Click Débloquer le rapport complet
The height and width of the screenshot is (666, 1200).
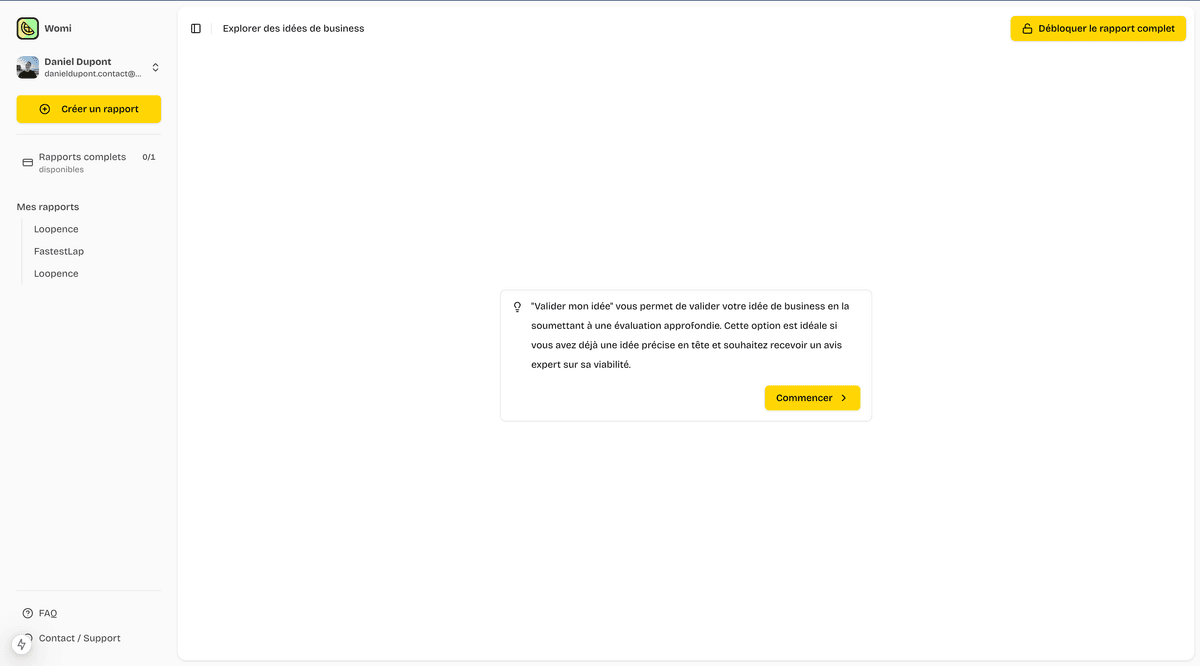tap(1098, 28)
